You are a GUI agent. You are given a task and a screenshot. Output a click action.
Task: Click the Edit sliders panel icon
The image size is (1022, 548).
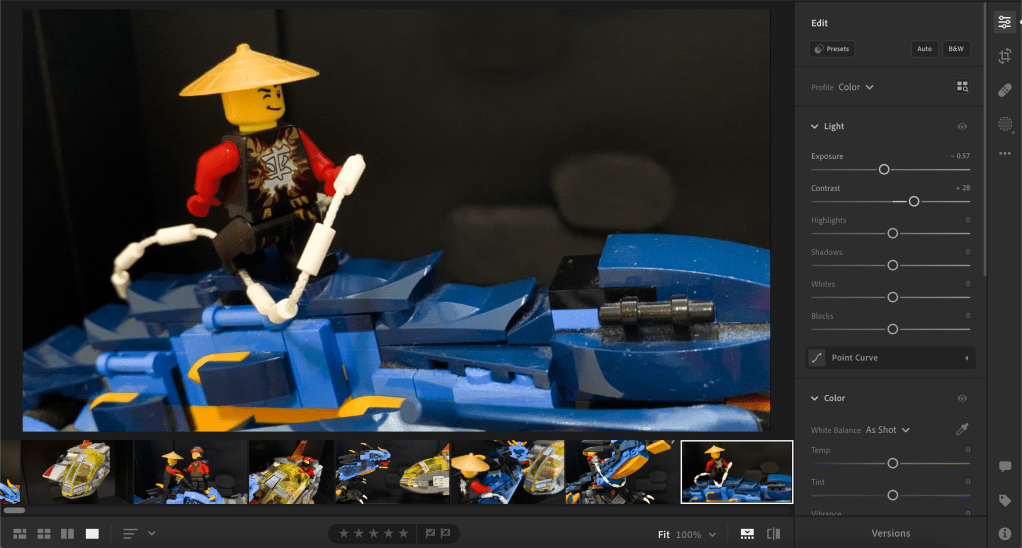[1005, 22]
